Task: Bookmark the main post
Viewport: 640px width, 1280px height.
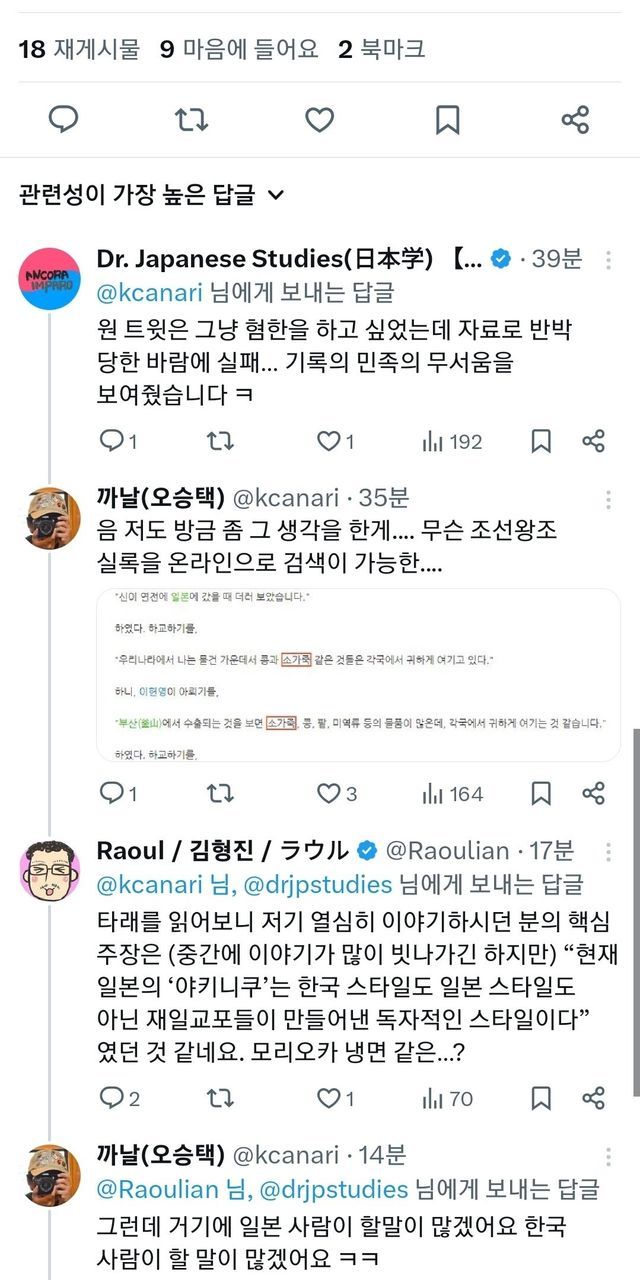Action: pyautogui.click(x=447, y=120)
